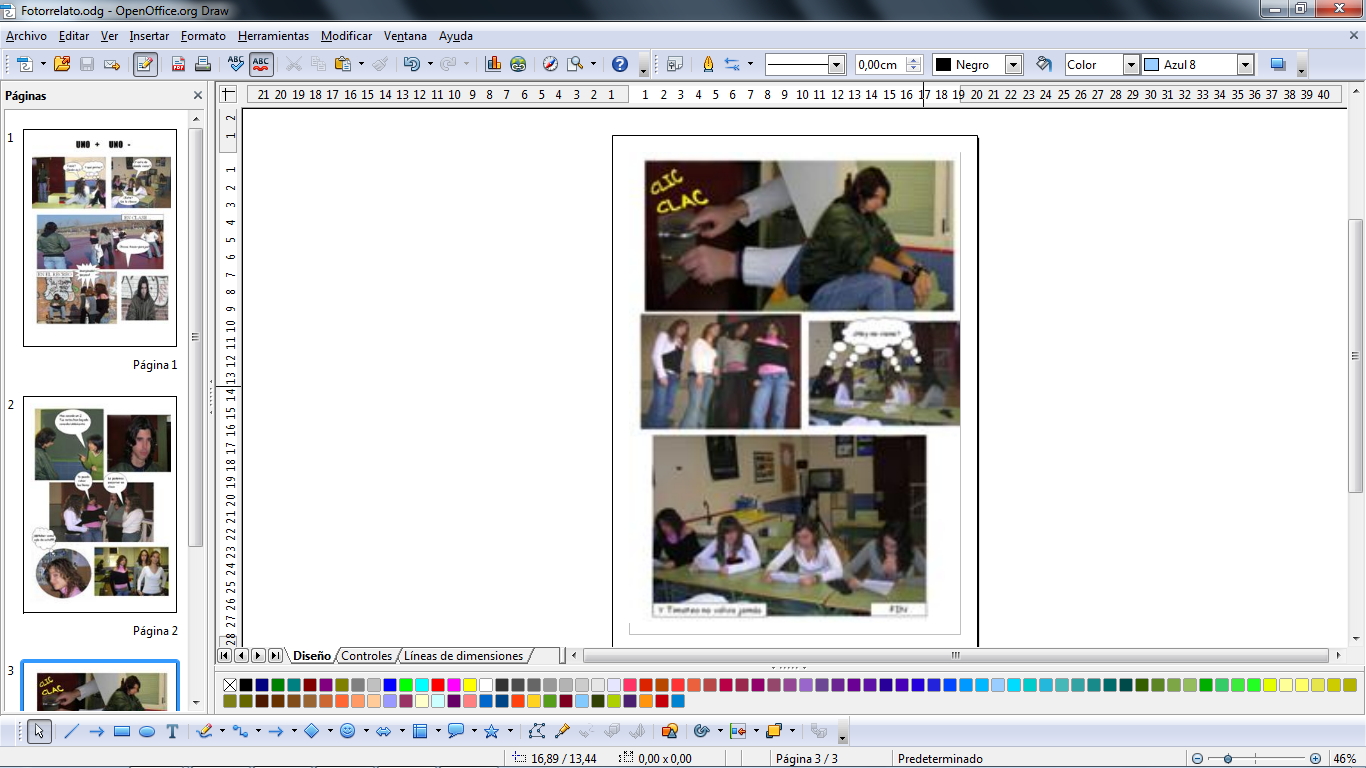Close the Páginas panel
Screen dimensions: 1366x768
pyautogui.click(x=198, y=96)
